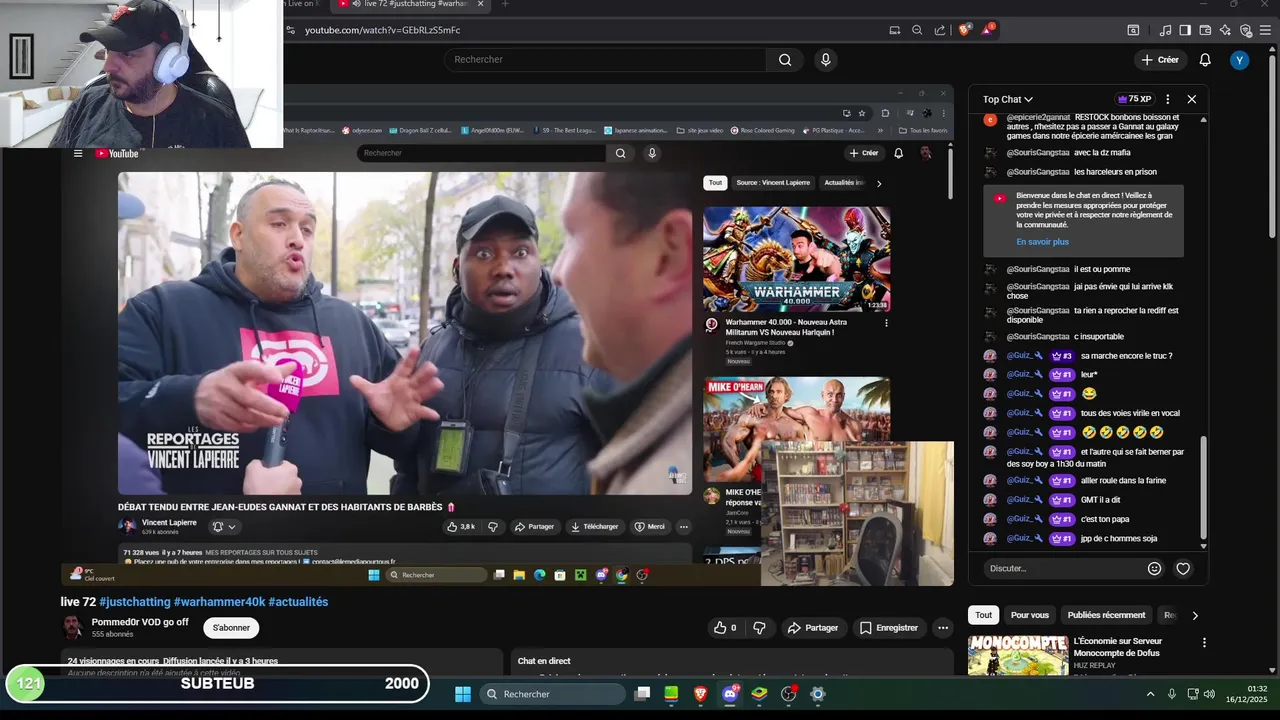Select the Publiées récemment chip

1106,615
